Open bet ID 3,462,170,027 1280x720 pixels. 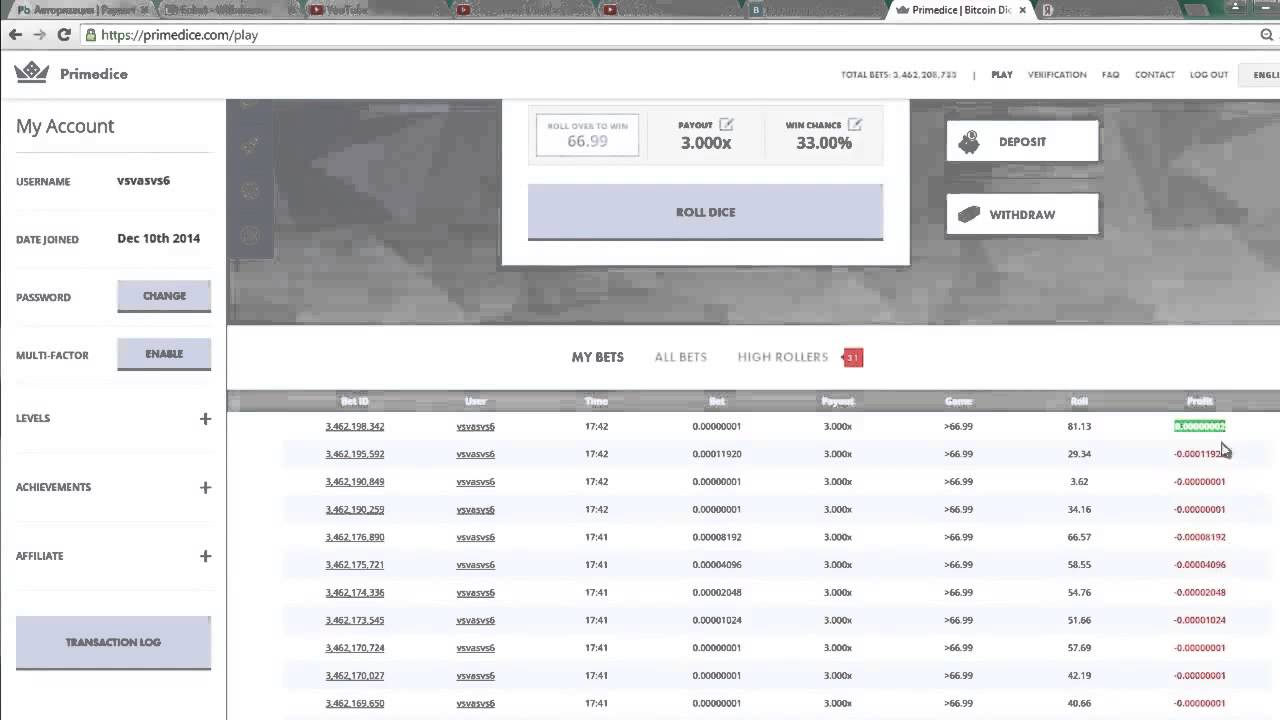click(x=355, y=676)
